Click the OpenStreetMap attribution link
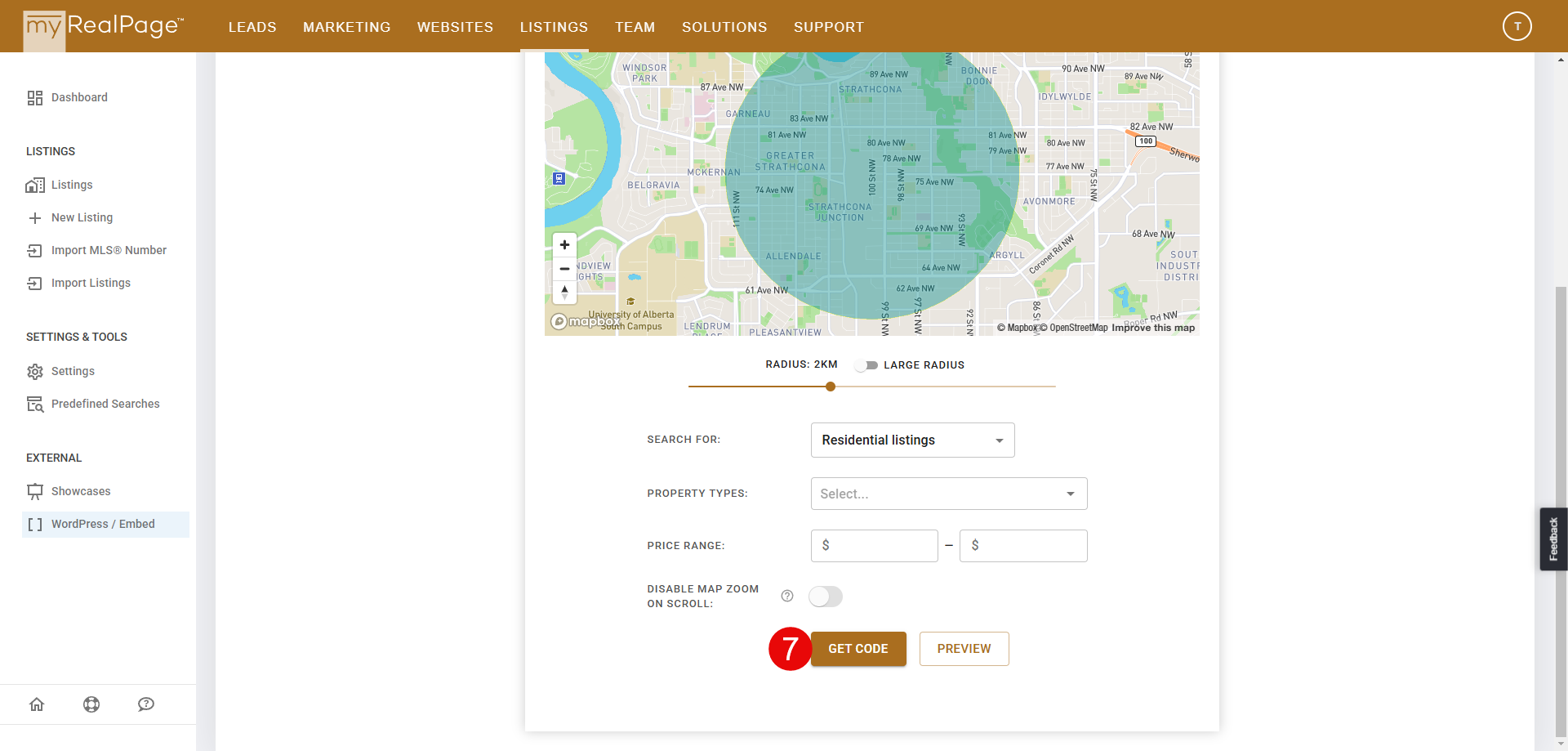1568x751 pixels. pyautogui.click(x=1074, y=328)
